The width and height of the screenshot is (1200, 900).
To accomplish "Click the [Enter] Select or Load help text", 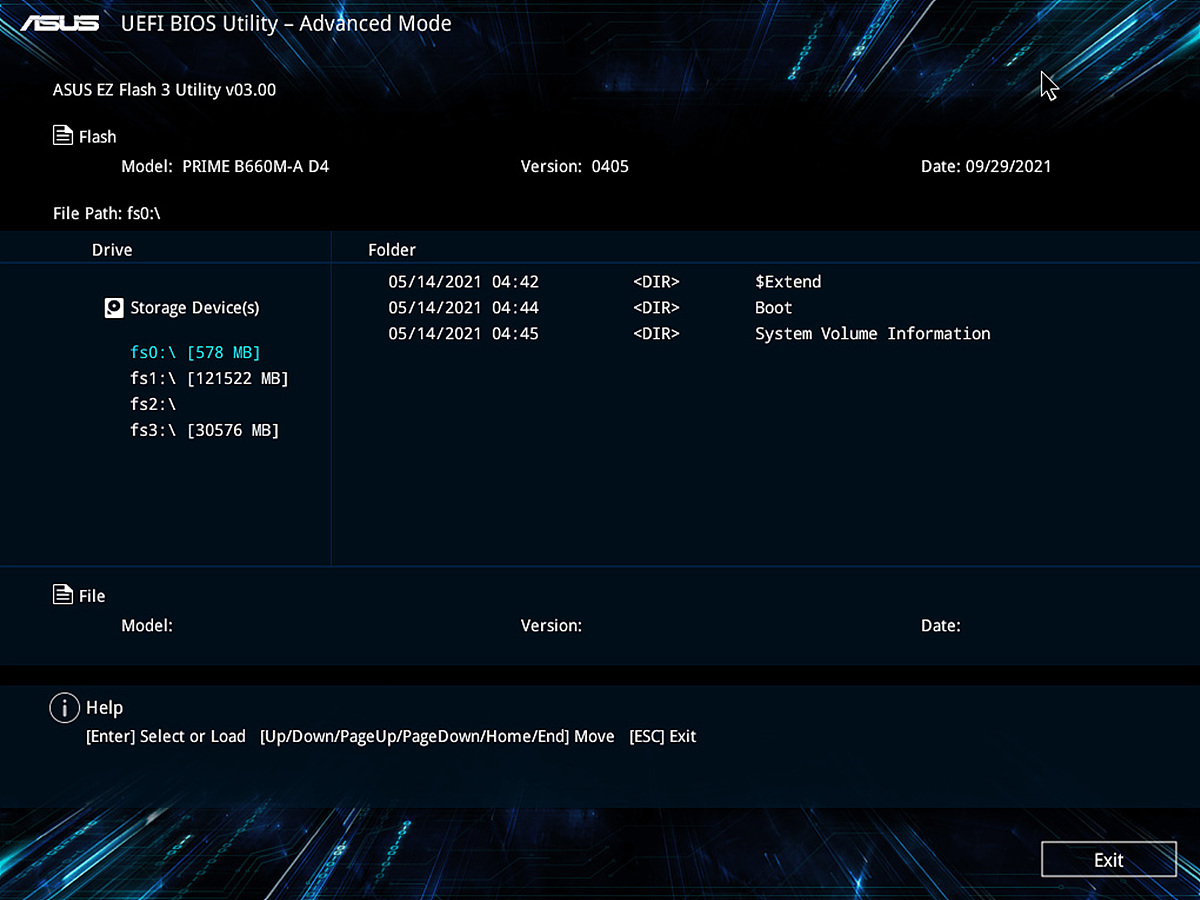I will click(166, 736).
